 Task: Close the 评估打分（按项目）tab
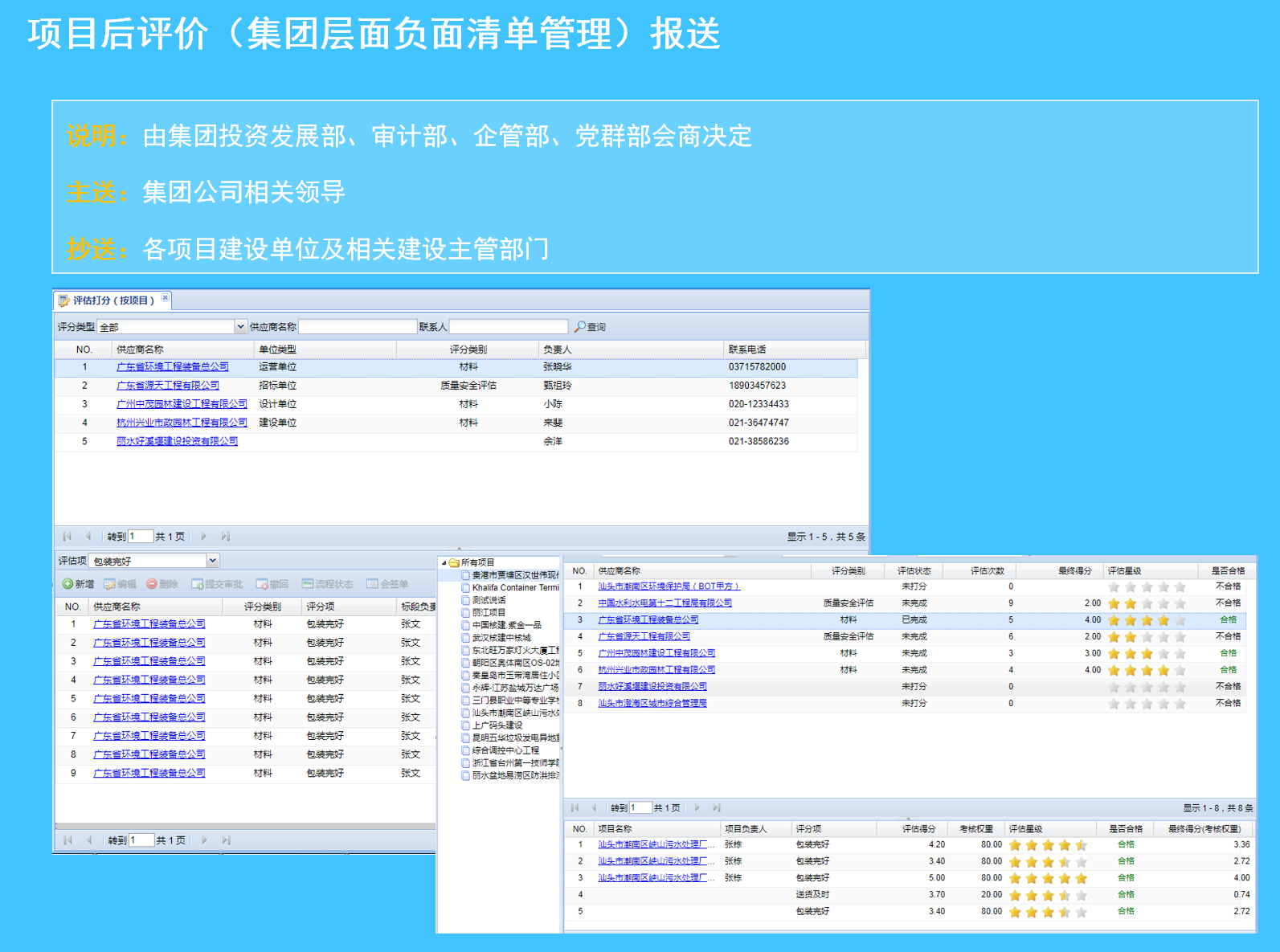coord(165,298)
